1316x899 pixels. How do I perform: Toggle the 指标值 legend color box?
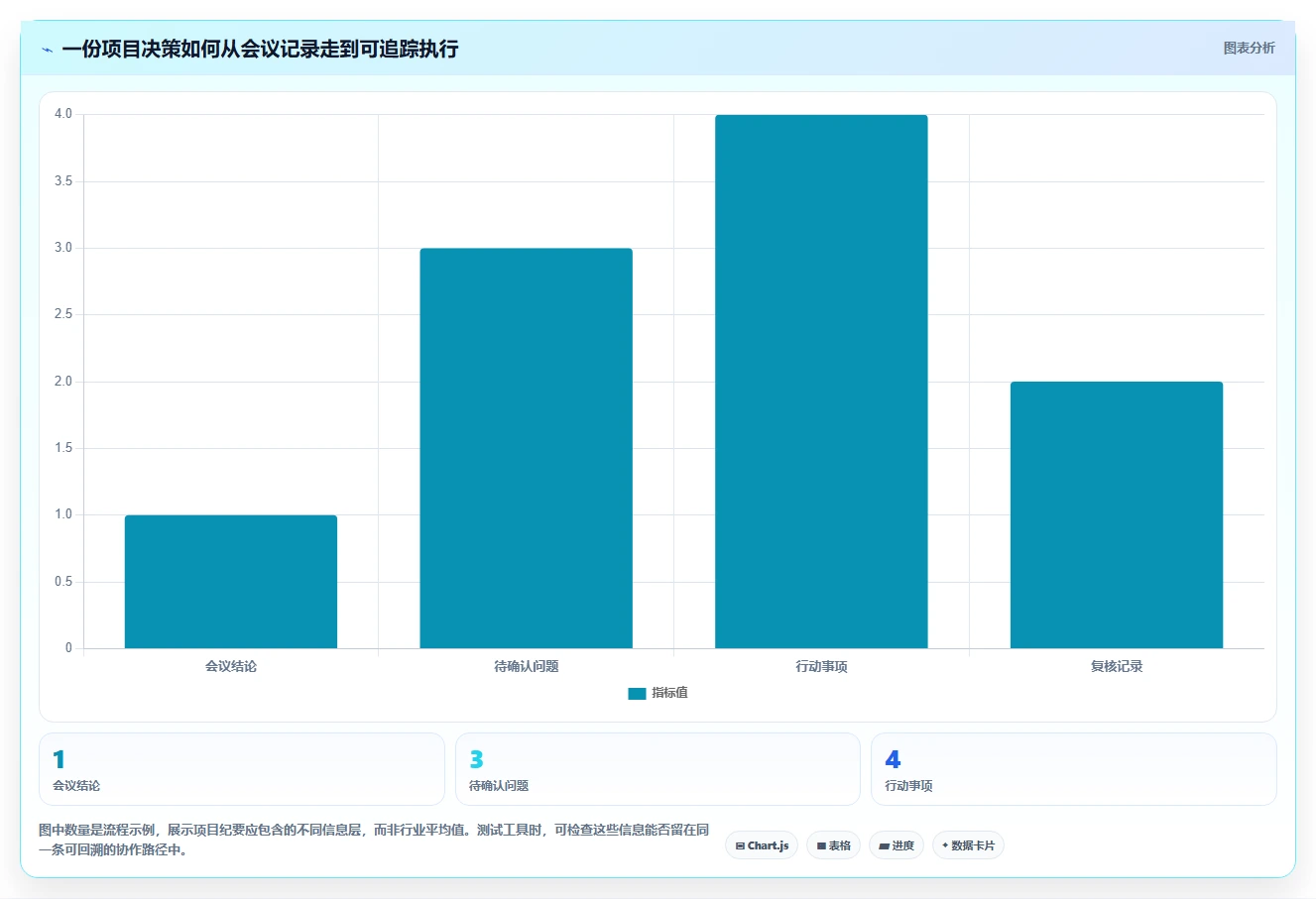tap(637, 694)
